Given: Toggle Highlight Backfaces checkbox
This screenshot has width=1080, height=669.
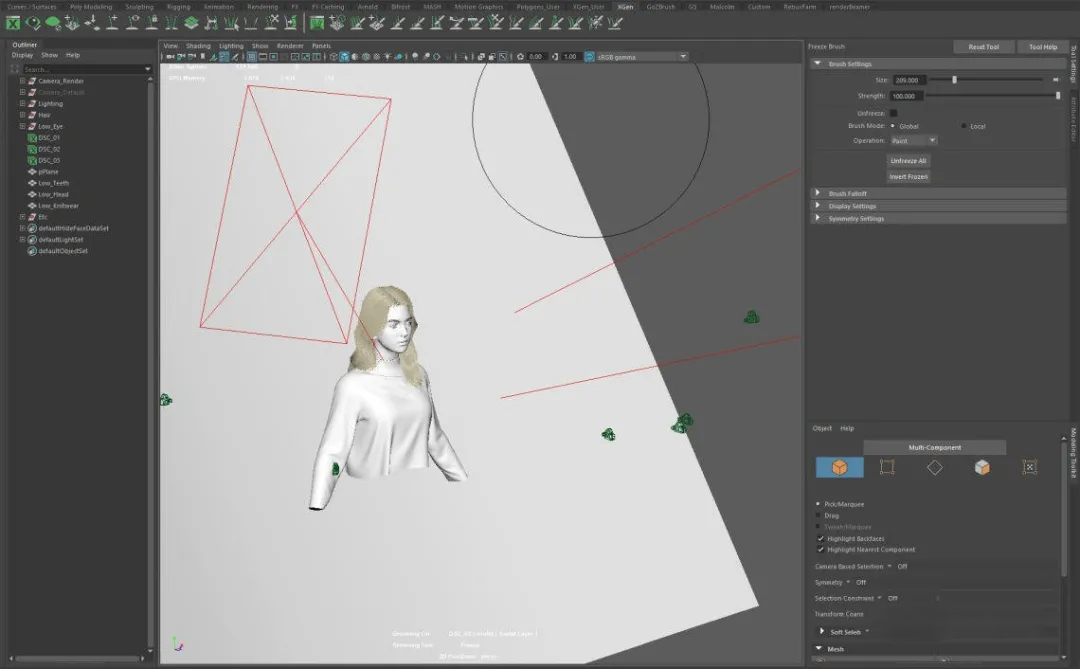Looking at the screenshot, I should coord(821,538).
